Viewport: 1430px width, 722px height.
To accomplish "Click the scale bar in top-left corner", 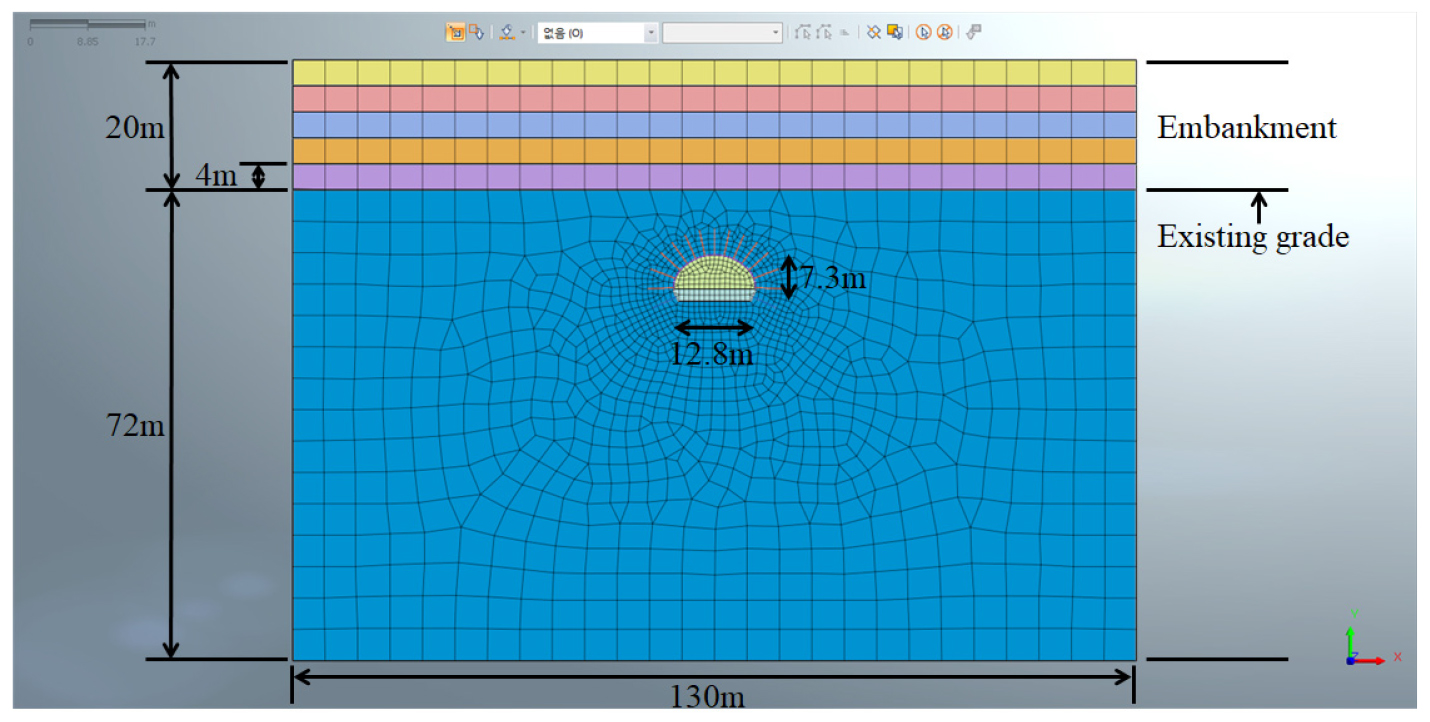I will pyautogui.click(x=88, y=24).
